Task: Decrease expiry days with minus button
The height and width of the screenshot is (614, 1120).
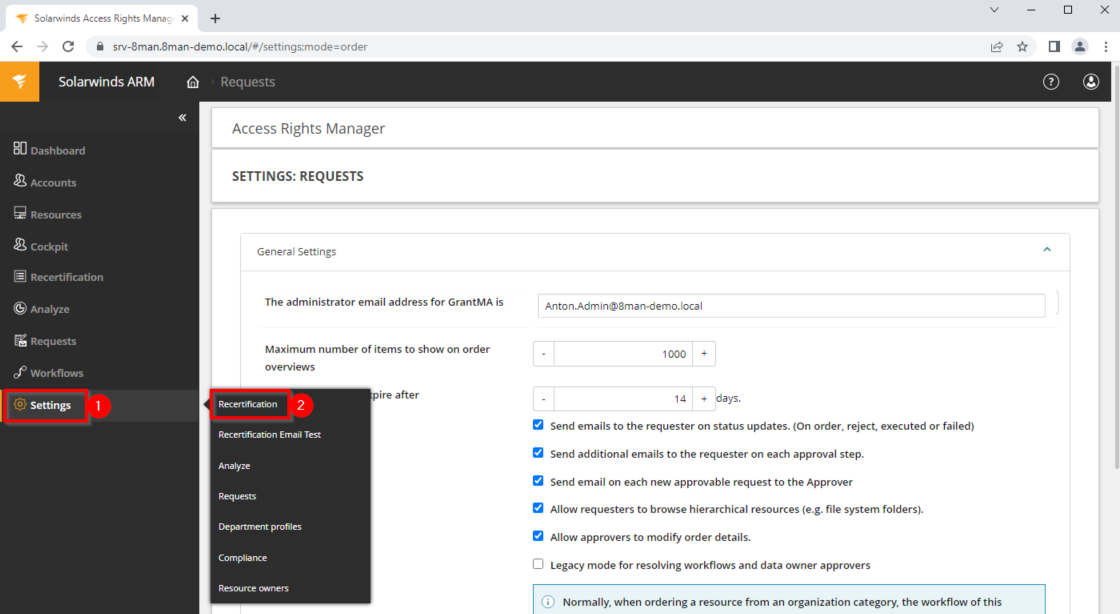Action: tap(543, 399)
